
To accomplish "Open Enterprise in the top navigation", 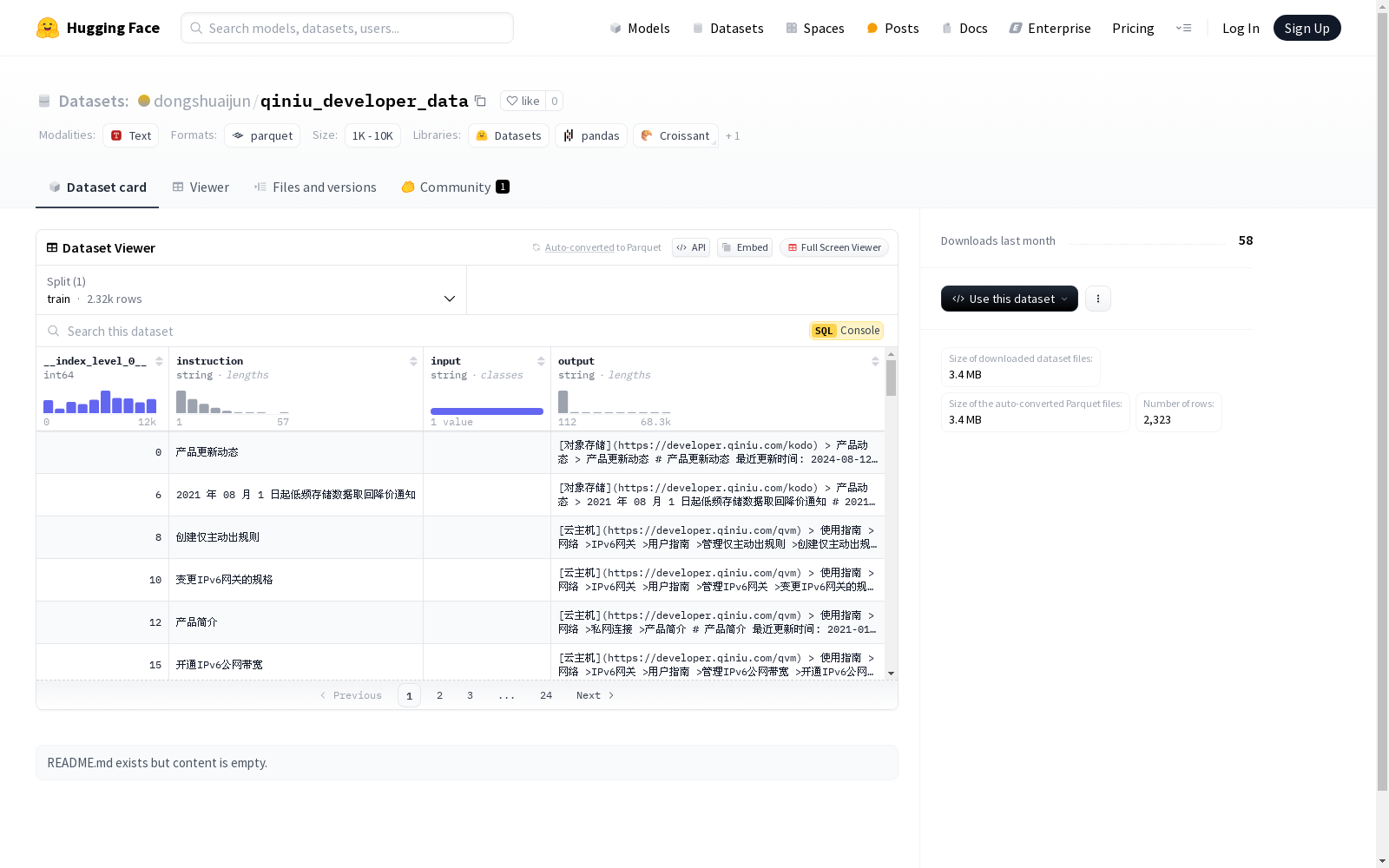I will click(1050, 28).
